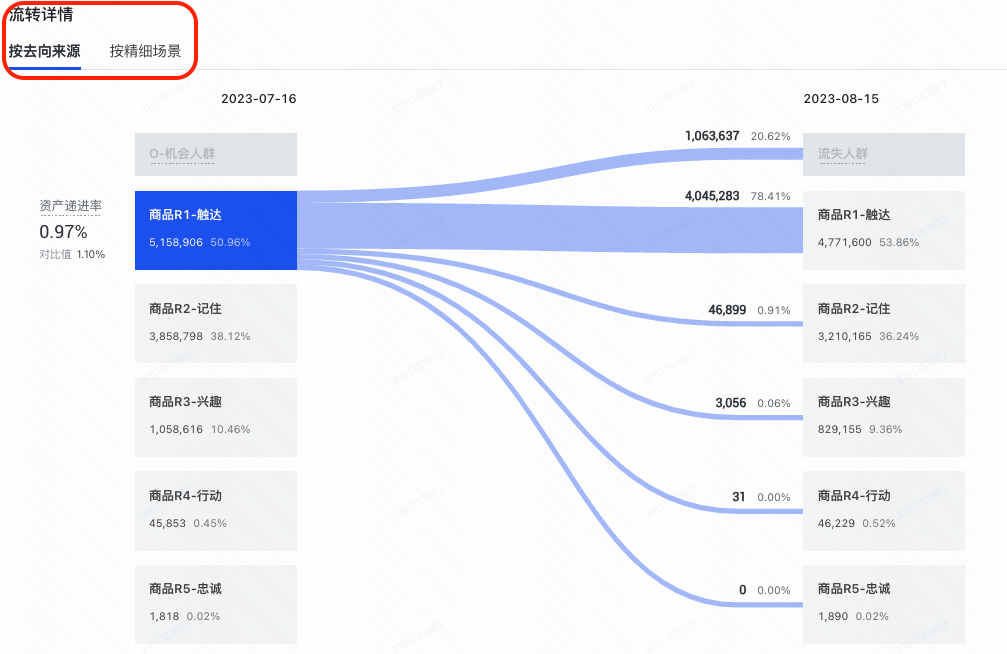Select the left O-机会人群 node
The width and height of the screenshot is (1007, 654).
216,154
